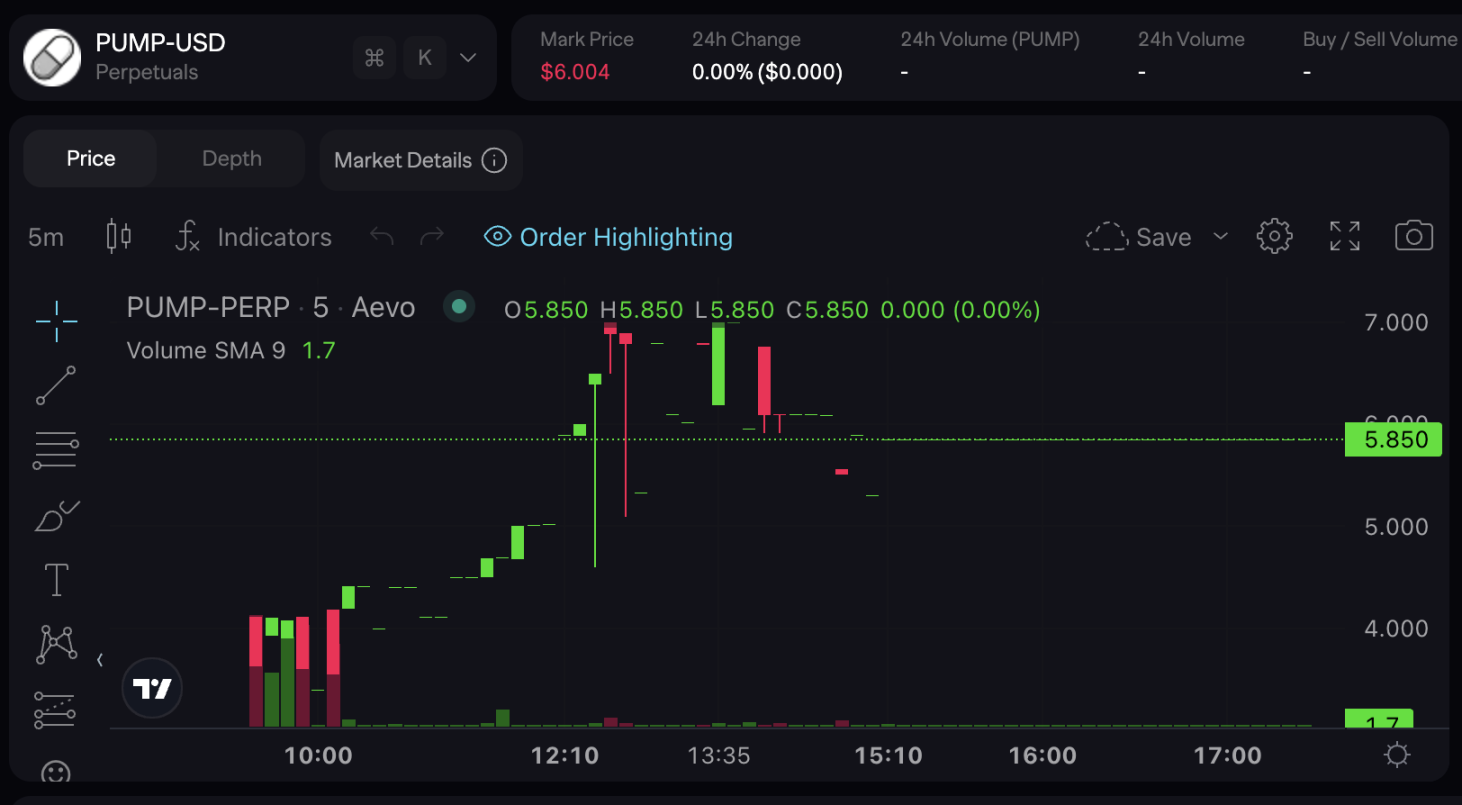1462x805 pixels.
Task: Select the Long Position forecasting tool
Action: tap(55, 710)
